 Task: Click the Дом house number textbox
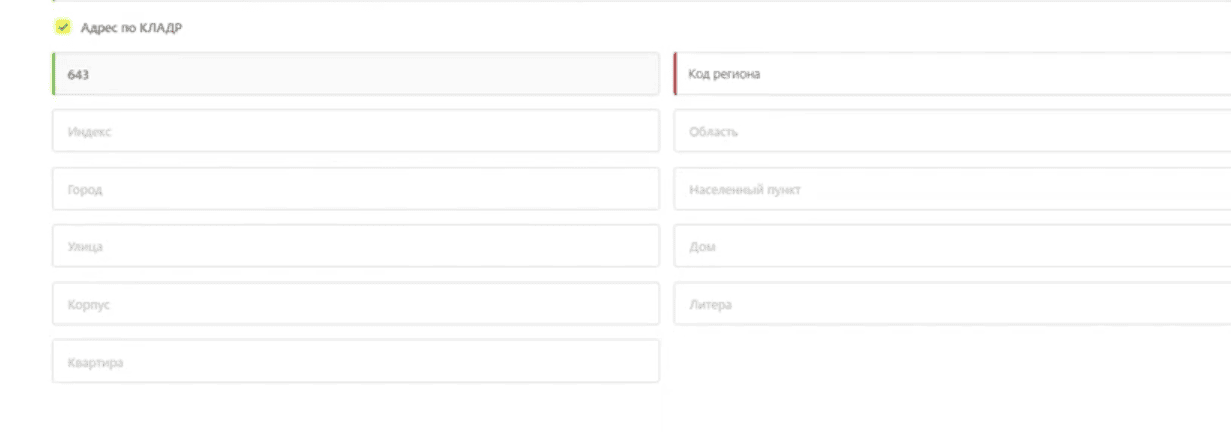click(952, 246)
